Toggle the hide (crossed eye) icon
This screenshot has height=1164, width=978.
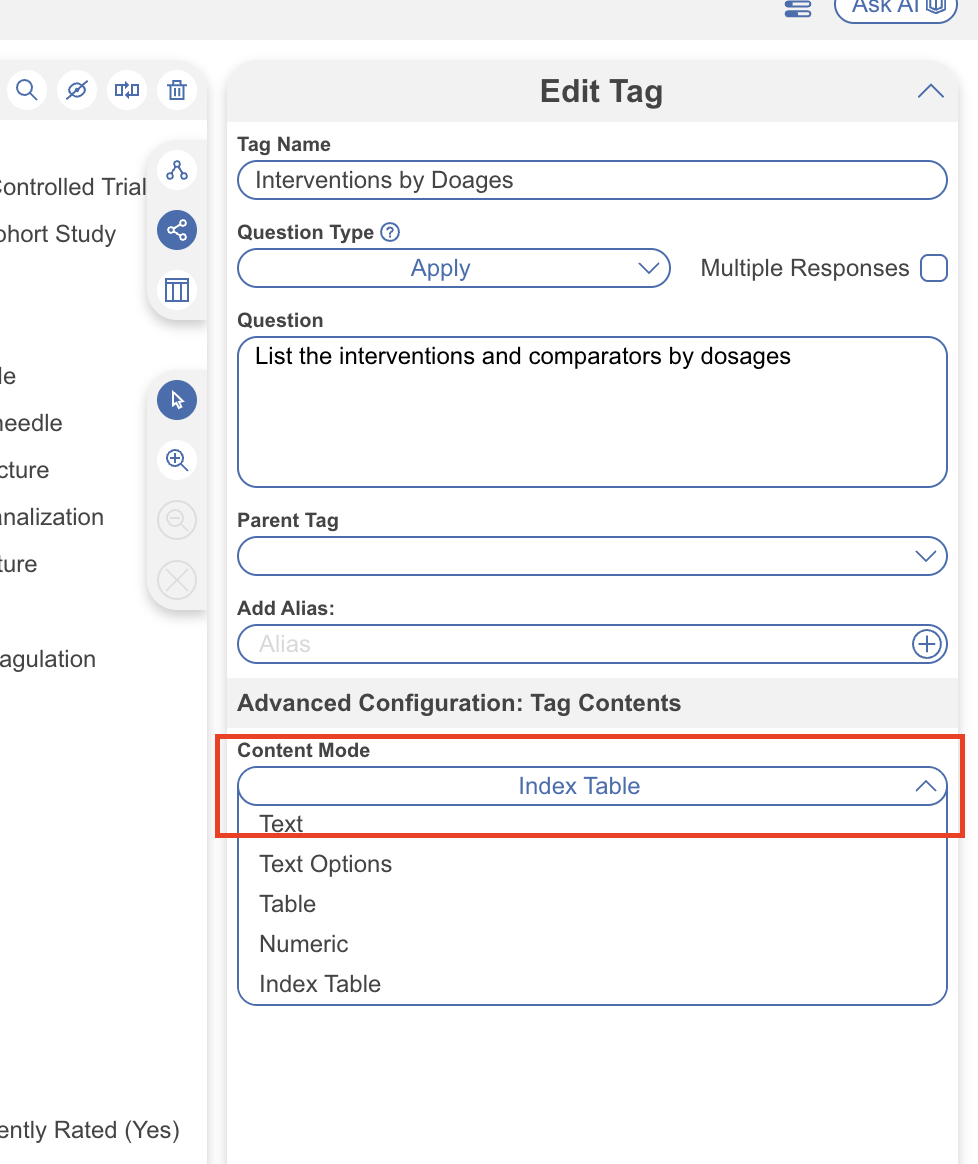click(x=76, y=90)
